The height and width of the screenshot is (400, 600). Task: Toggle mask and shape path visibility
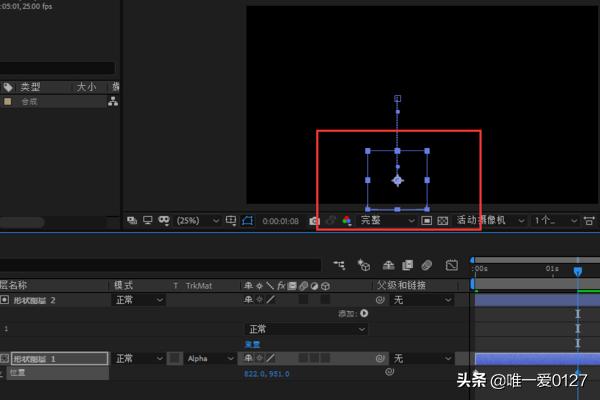(x=248, y=220)
